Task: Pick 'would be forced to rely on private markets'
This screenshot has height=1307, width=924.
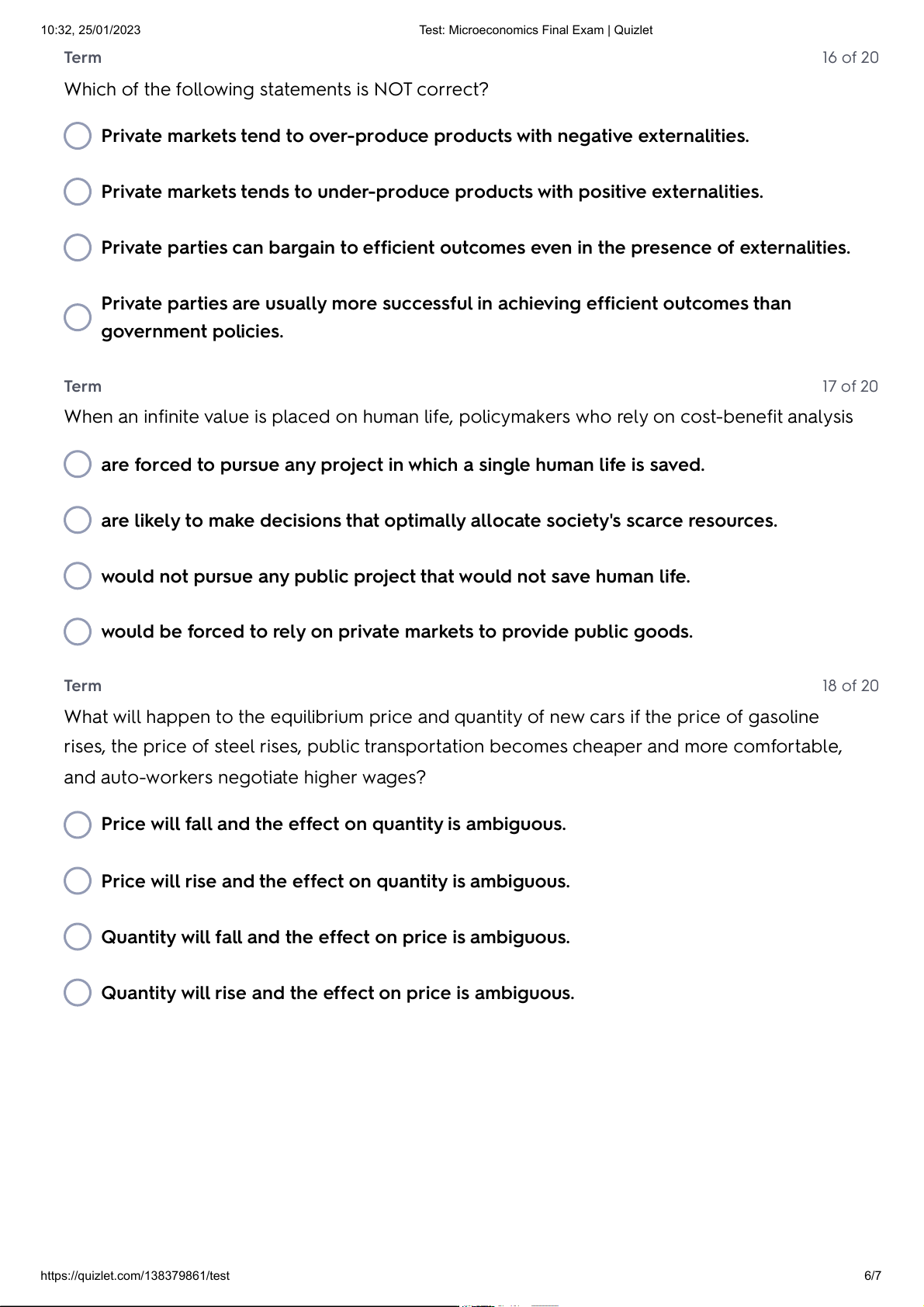Action: tap(78, 631)
